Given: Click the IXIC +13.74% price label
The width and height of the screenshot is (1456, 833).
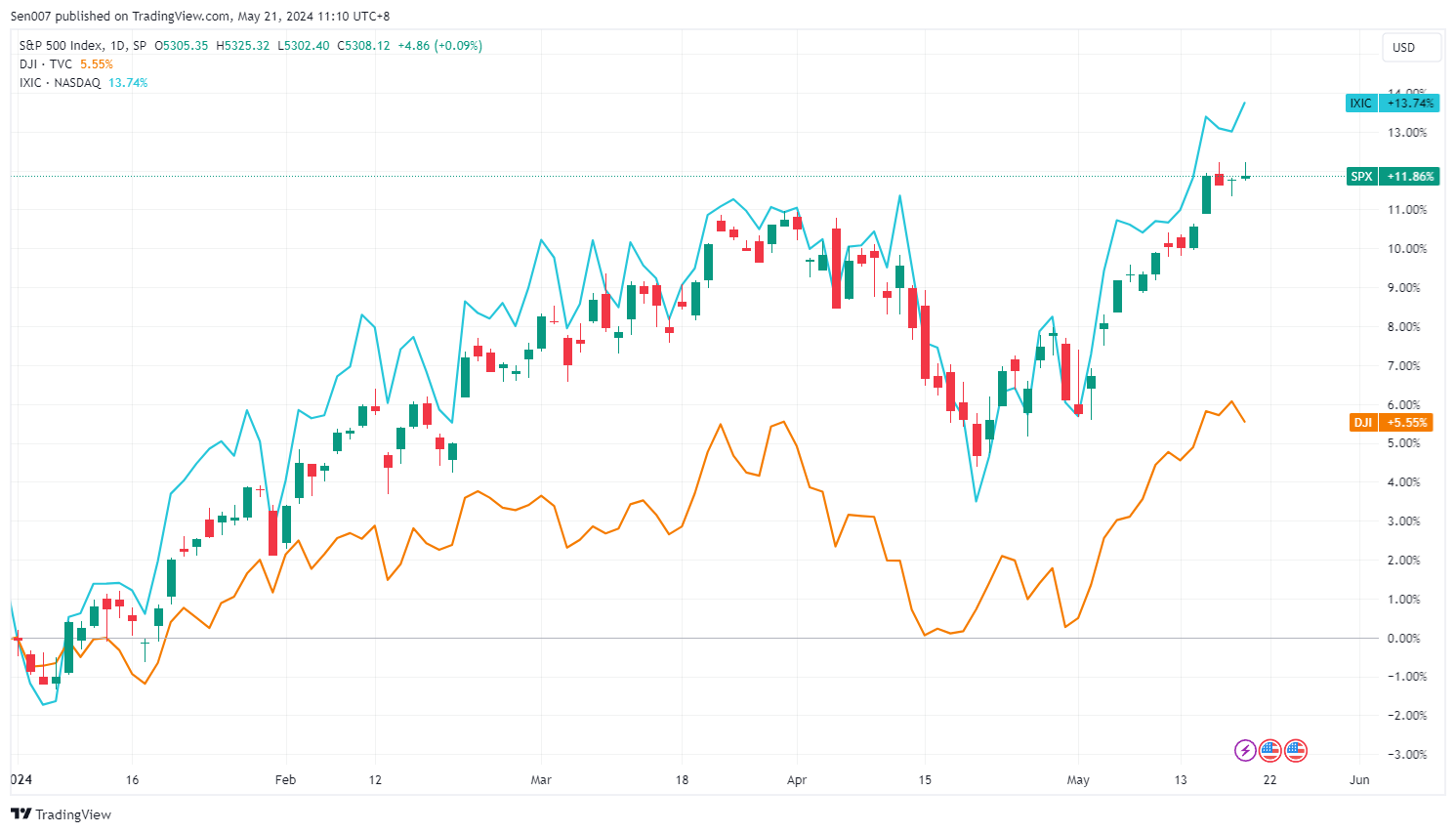Looking at the screenshot, I should coord(1392,104).
